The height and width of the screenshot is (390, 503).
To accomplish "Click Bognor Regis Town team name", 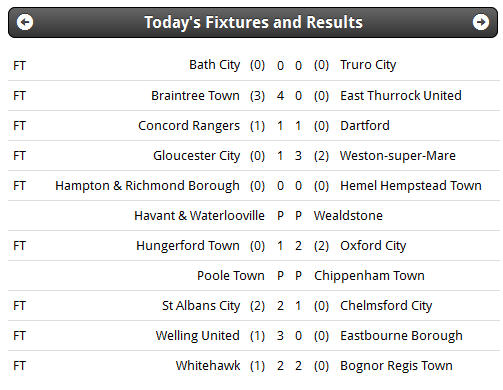I will pyautogui.click(x=396, y=366).
